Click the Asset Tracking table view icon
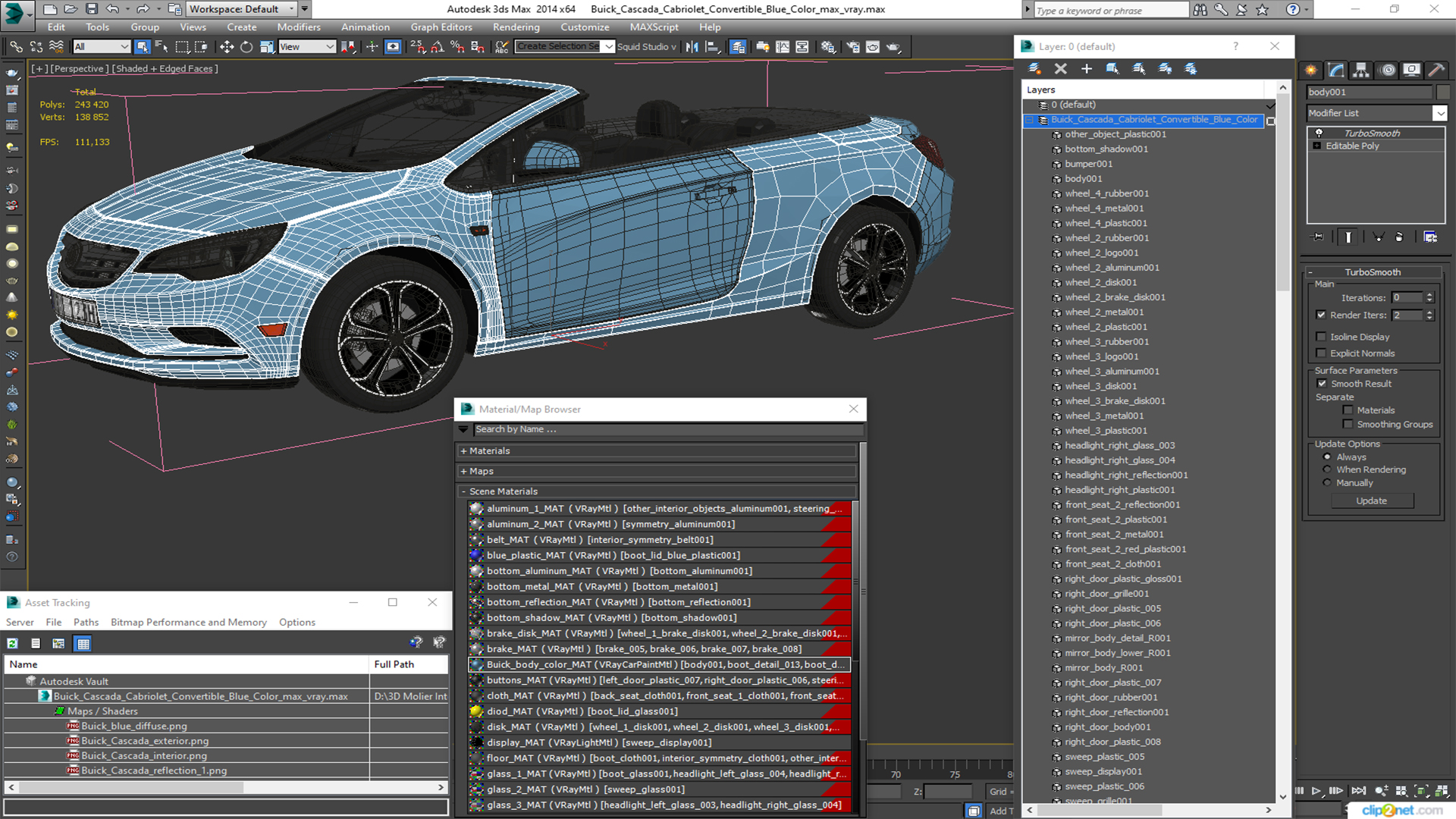1456x819 pixels. tap(83, 643)
